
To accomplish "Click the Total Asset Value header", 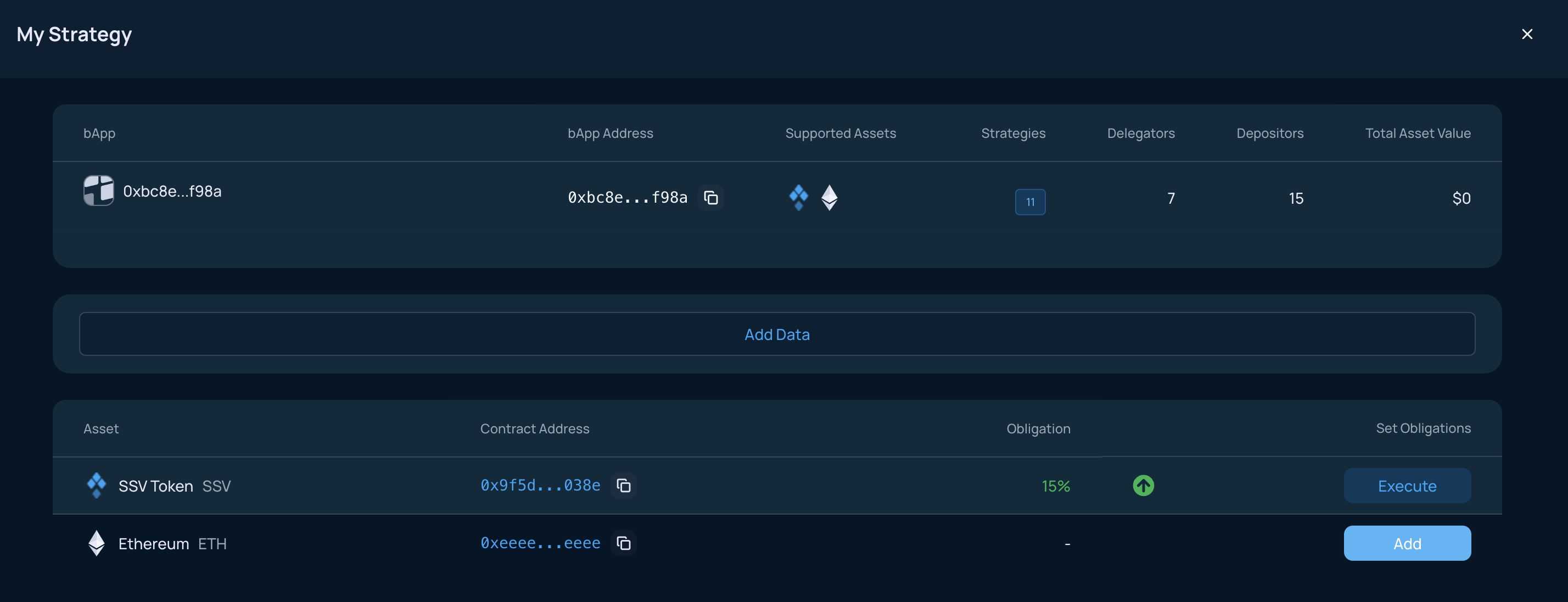I will (x=1418, y=133).
